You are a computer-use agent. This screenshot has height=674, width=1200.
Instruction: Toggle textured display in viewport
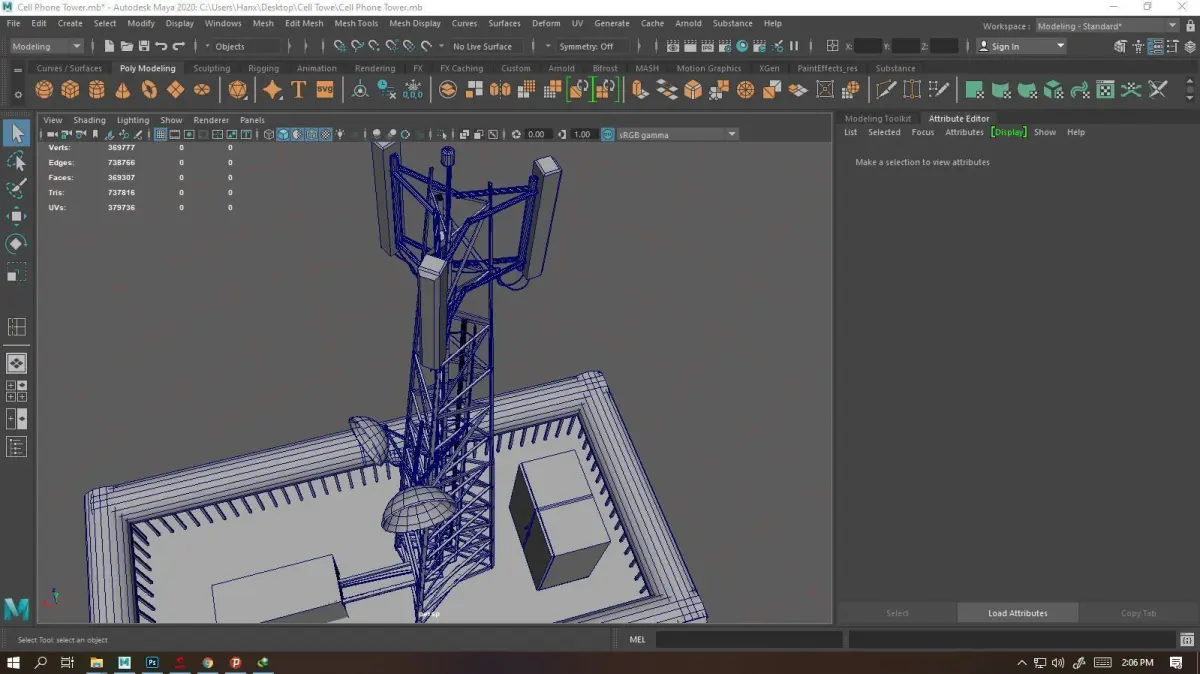[326, 134]
